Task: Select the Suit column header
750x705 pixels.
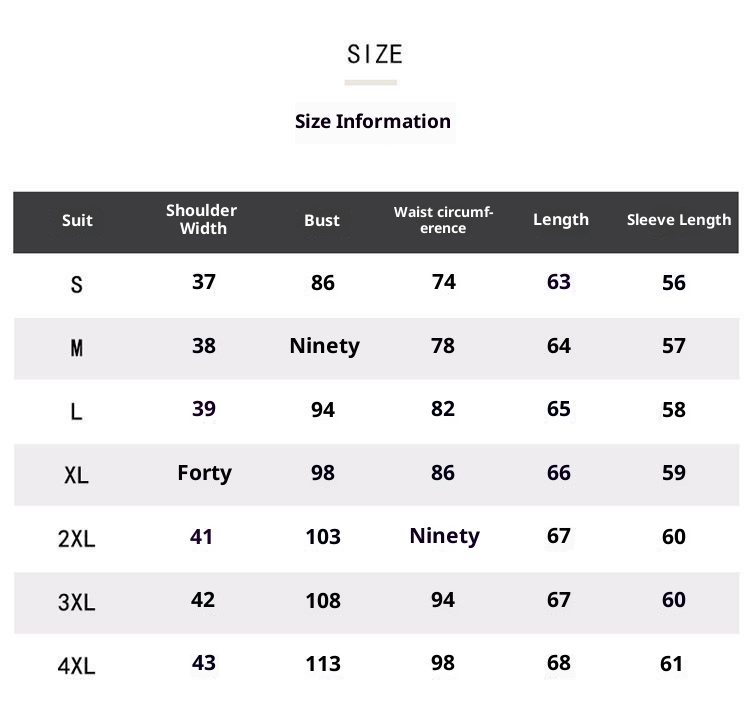Action: [x=77, y=220]
